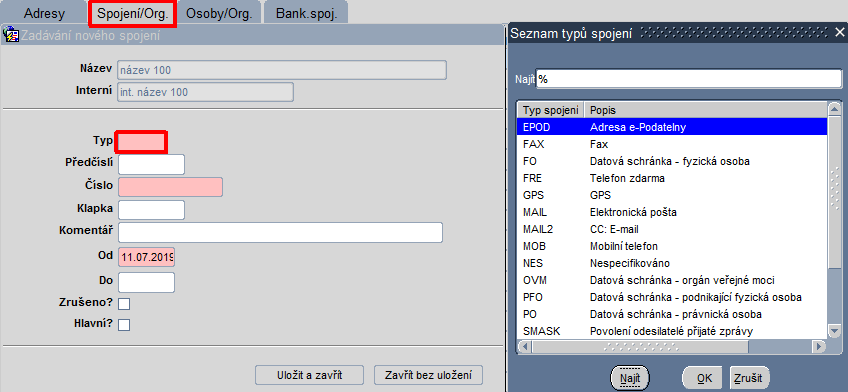Click the Zrušit button
Viewport: 848px width, 392px height.
coord(750,377)
